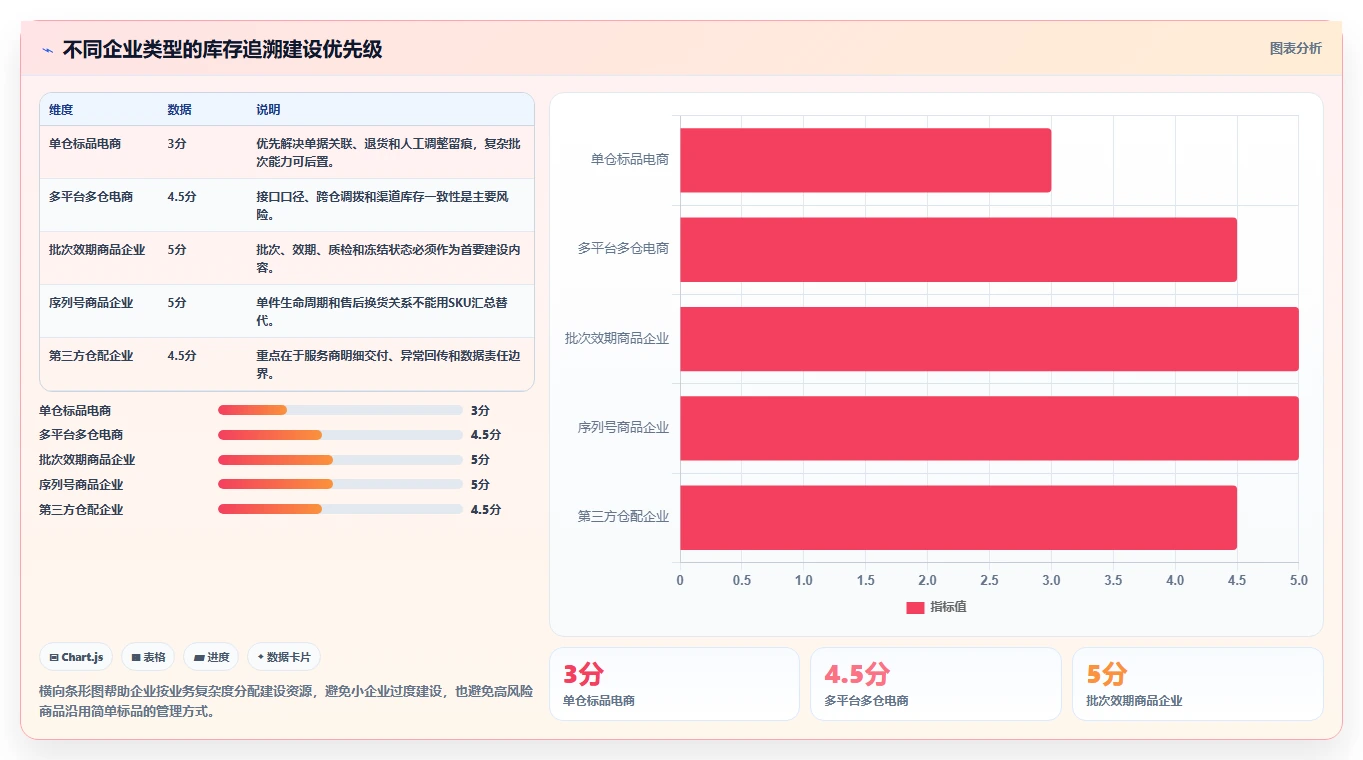Click the 多平台多仓电商 chart bar
This screenshot has width=1363, height=760.
pyautogui.click(x=958, y=249)
